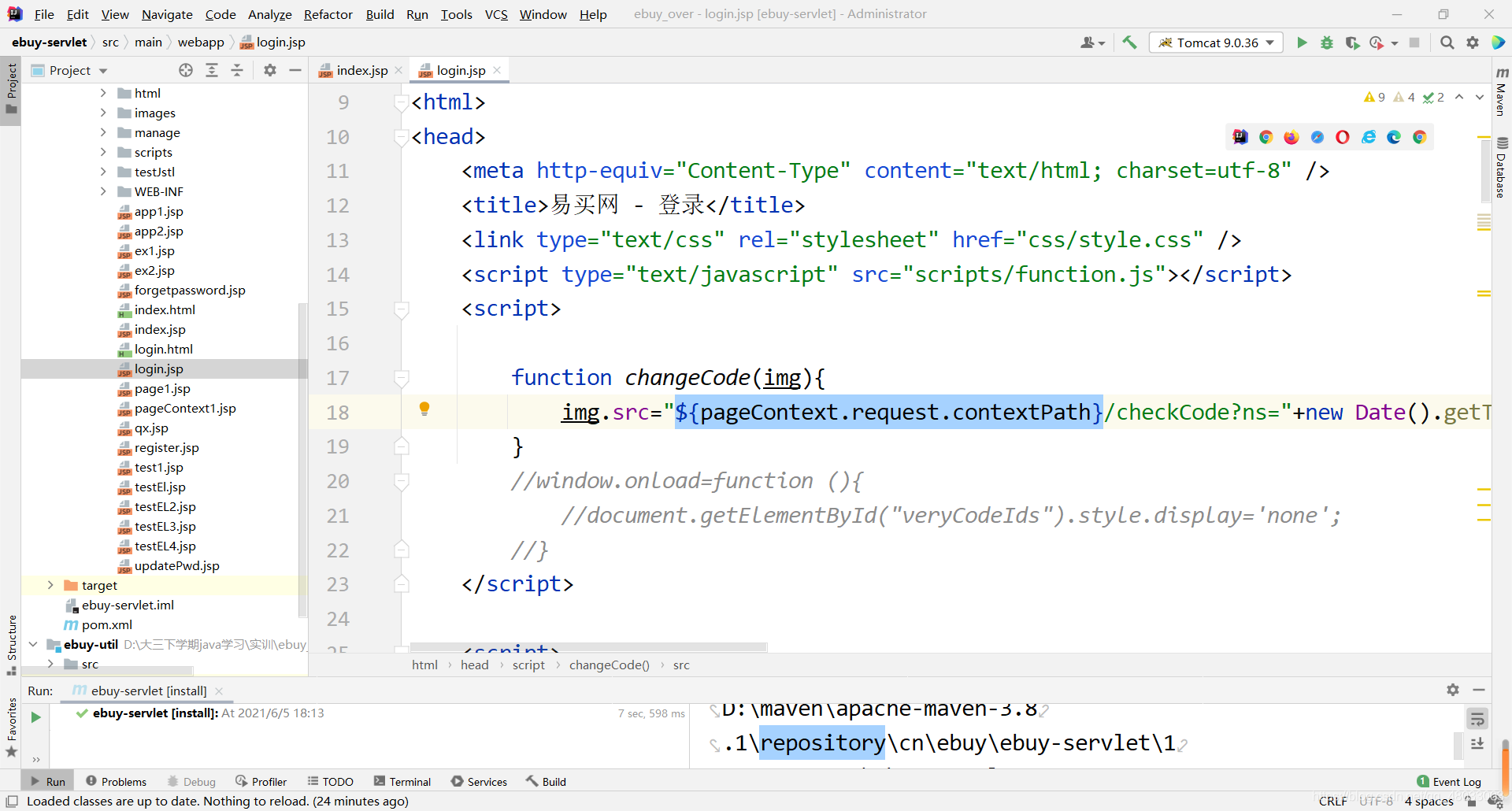Click the Build Project hammer icon
Screen dimensions: 1512x811
click(1129, 43)
